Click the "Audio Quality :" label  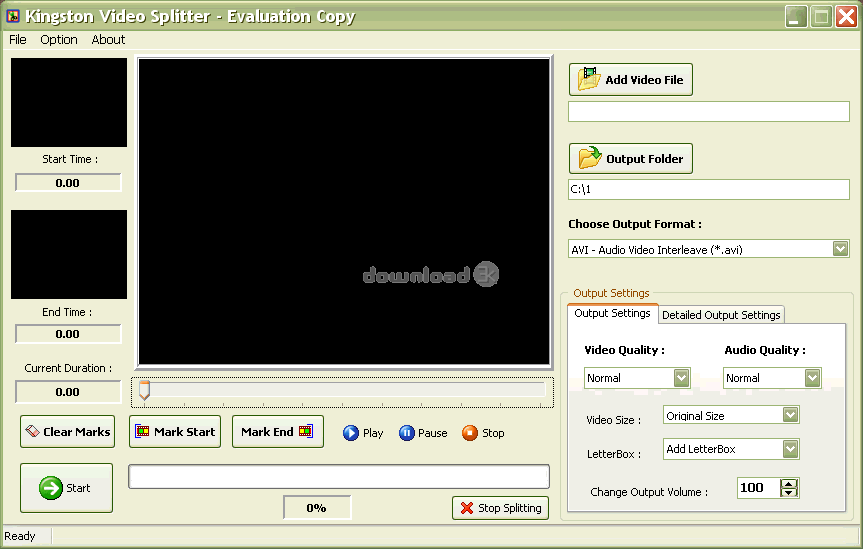tap(765, 350)
